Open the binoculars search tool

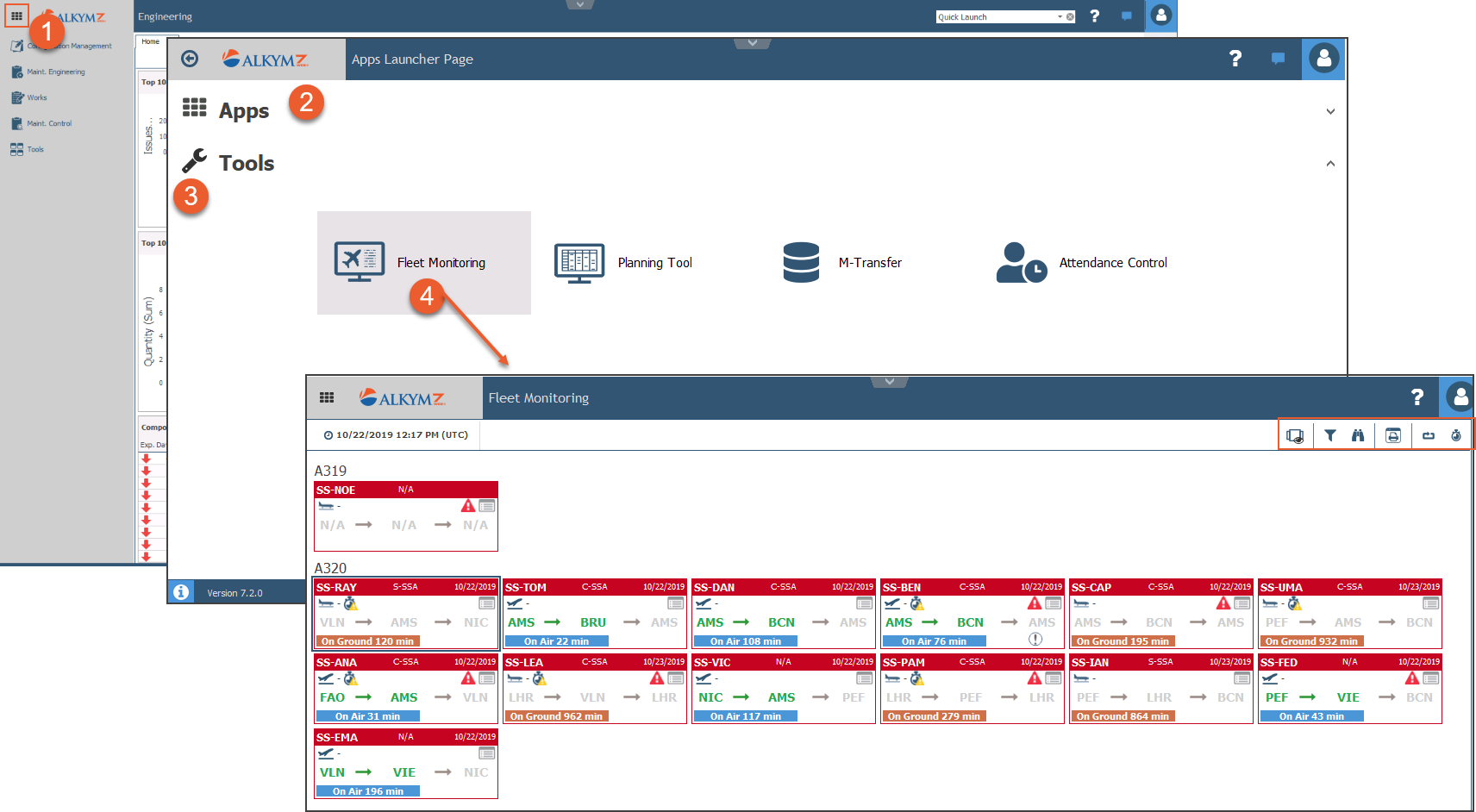click(1358, 435)
